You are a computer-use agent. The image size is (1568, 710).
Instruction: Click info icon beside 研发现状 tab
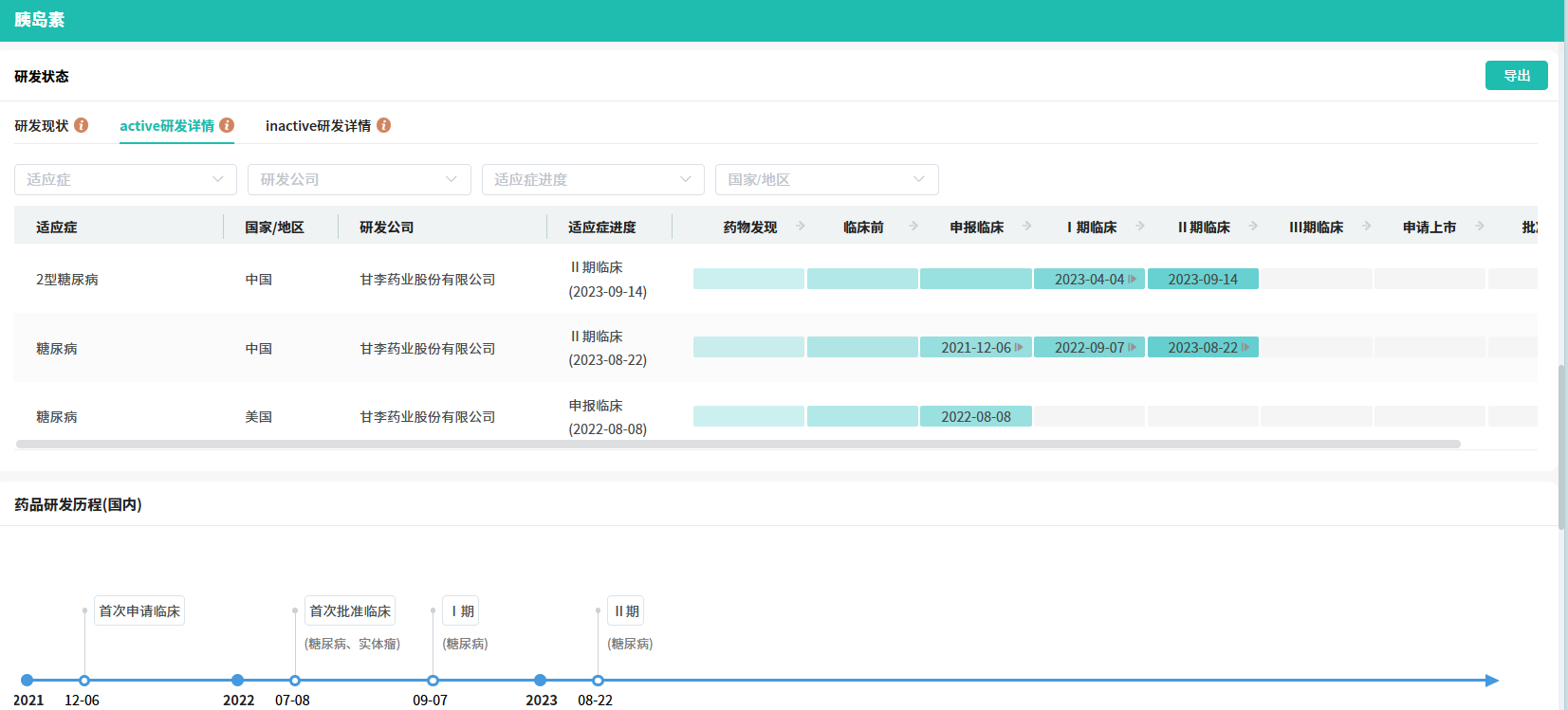[82, 125]
